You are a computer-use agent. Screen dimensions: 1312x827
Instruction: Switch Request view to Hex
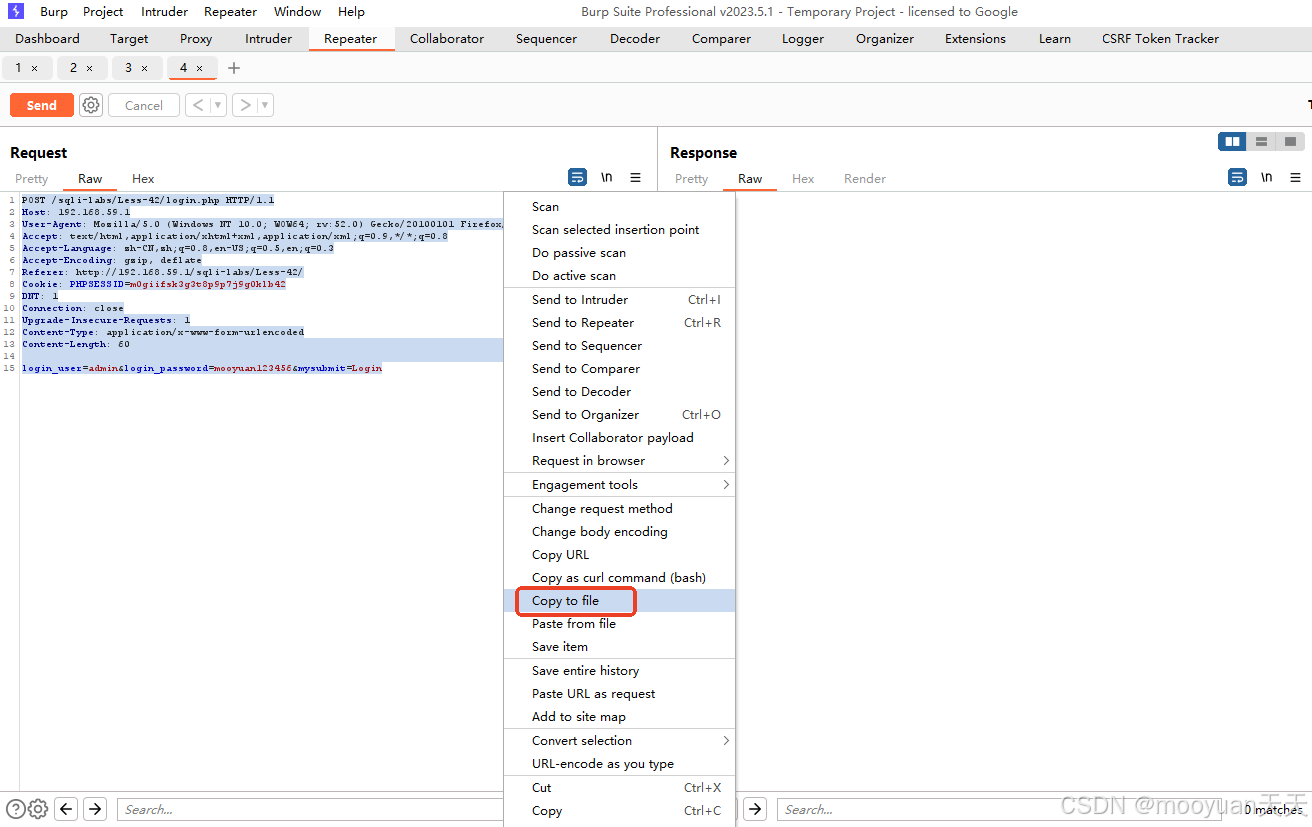pos(143,179)
